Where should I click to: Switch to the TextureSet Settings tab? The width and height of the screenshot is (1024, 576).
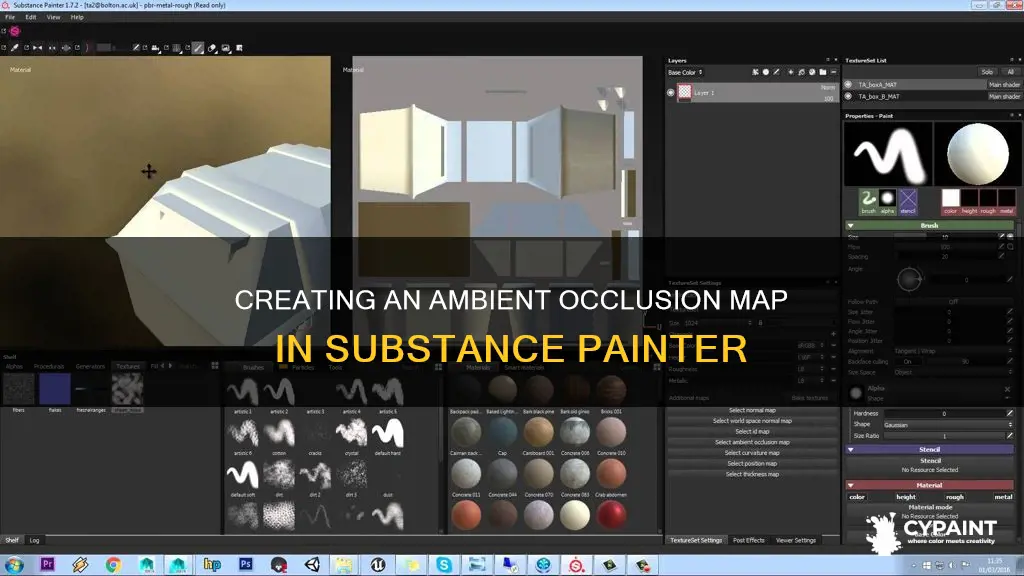[x=696, y=540]
